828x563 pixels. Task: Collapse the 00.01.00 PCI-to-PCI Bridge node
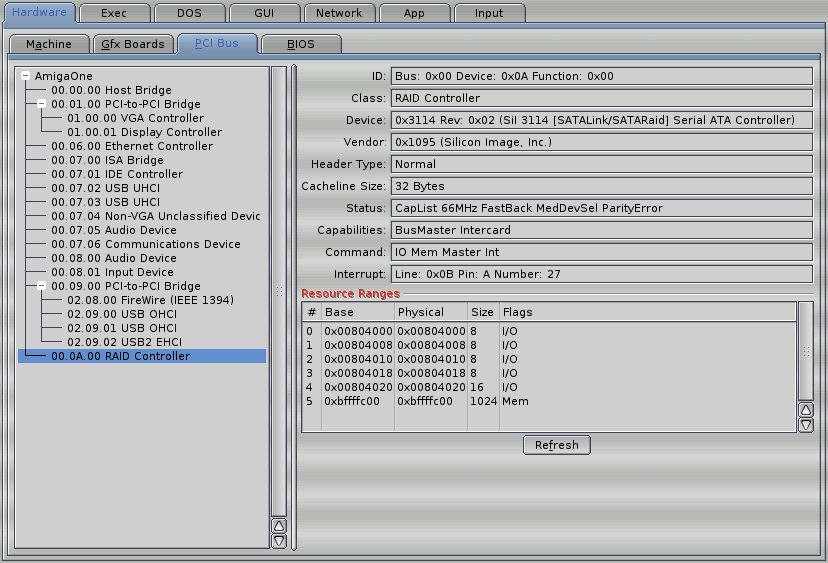(42, 104)
